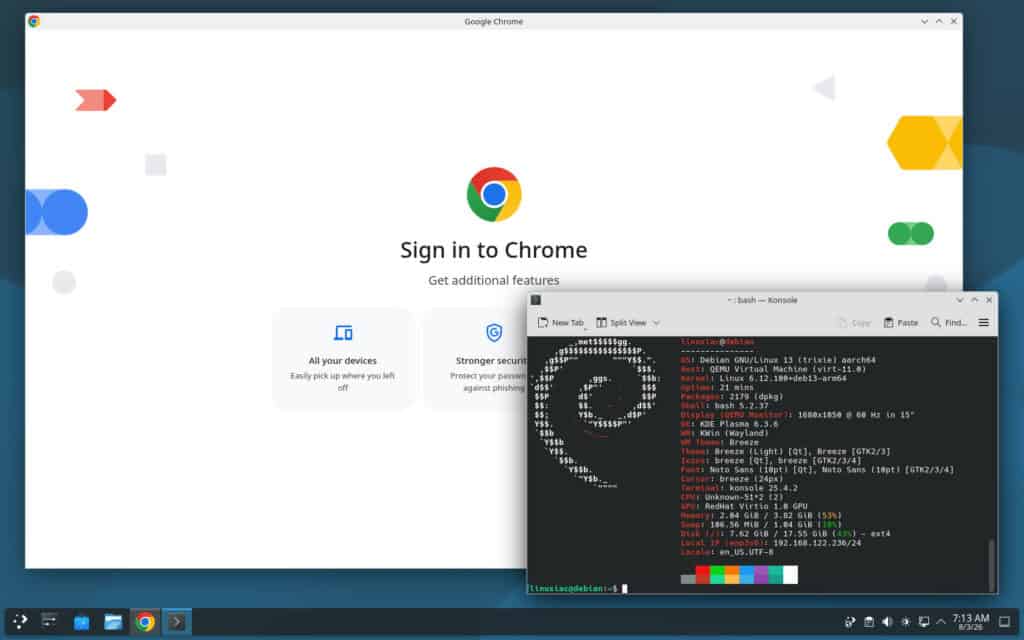1024x640 pixels.
Task: Open the network tray icon
Action: click(923, 622)
